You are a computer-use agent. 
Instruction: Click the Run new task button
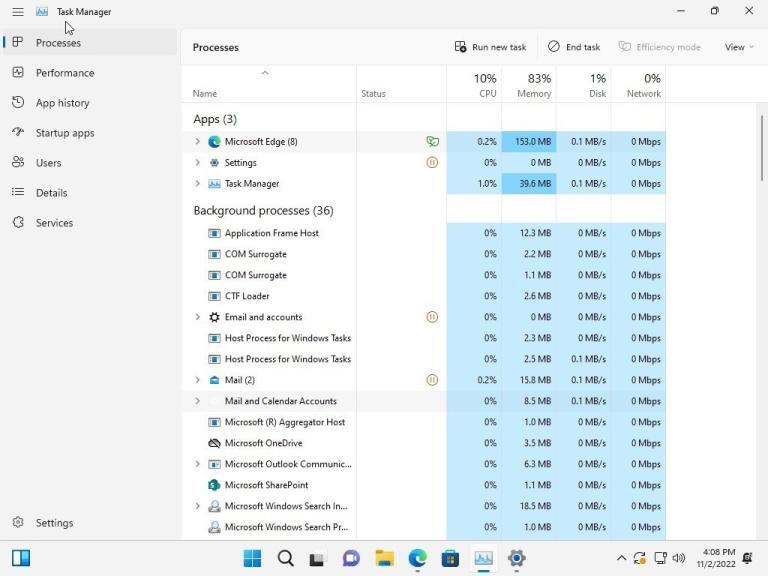pos(490,47)
